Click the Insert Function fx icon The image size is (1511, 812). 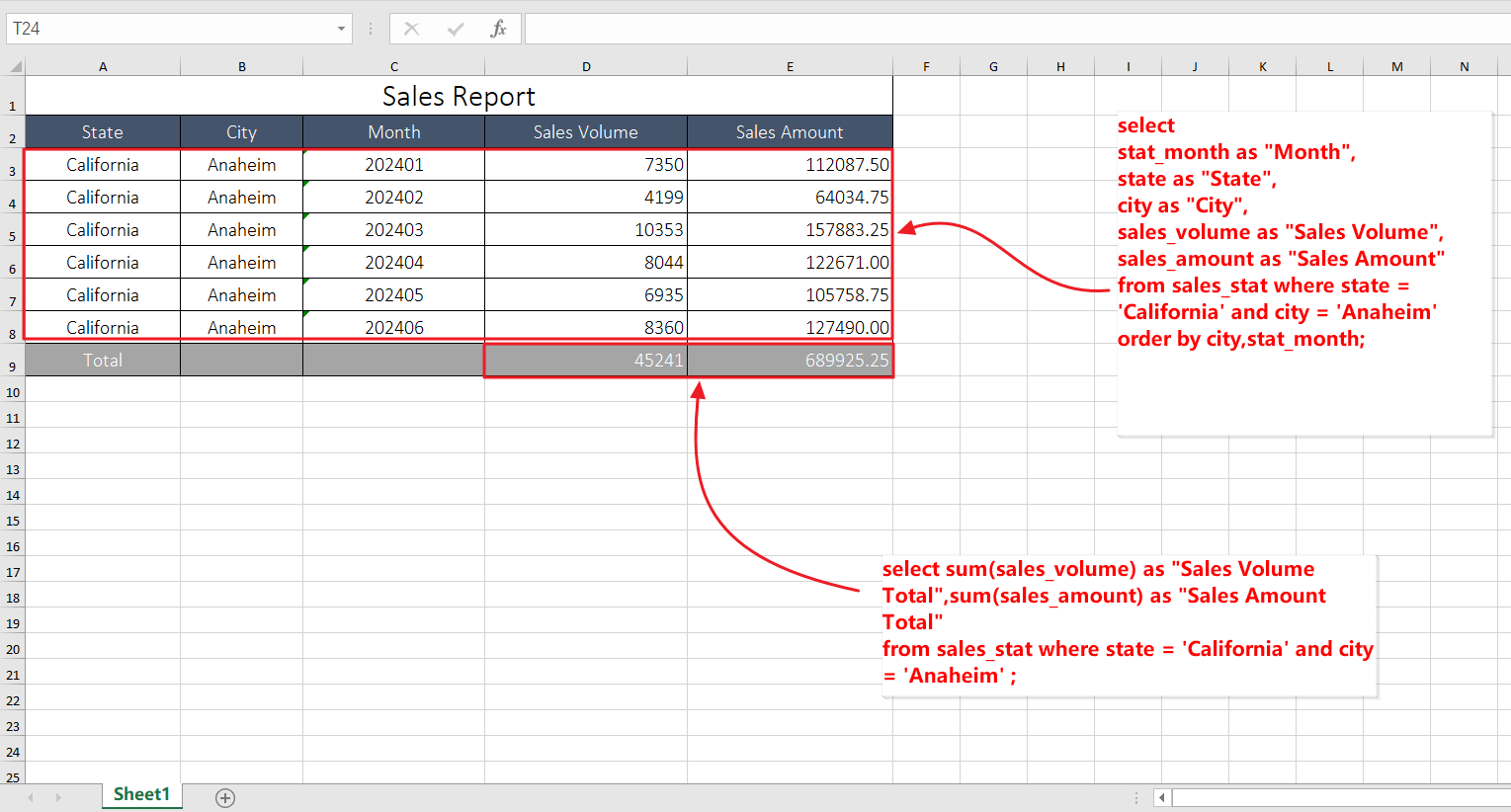pos(498,29)
